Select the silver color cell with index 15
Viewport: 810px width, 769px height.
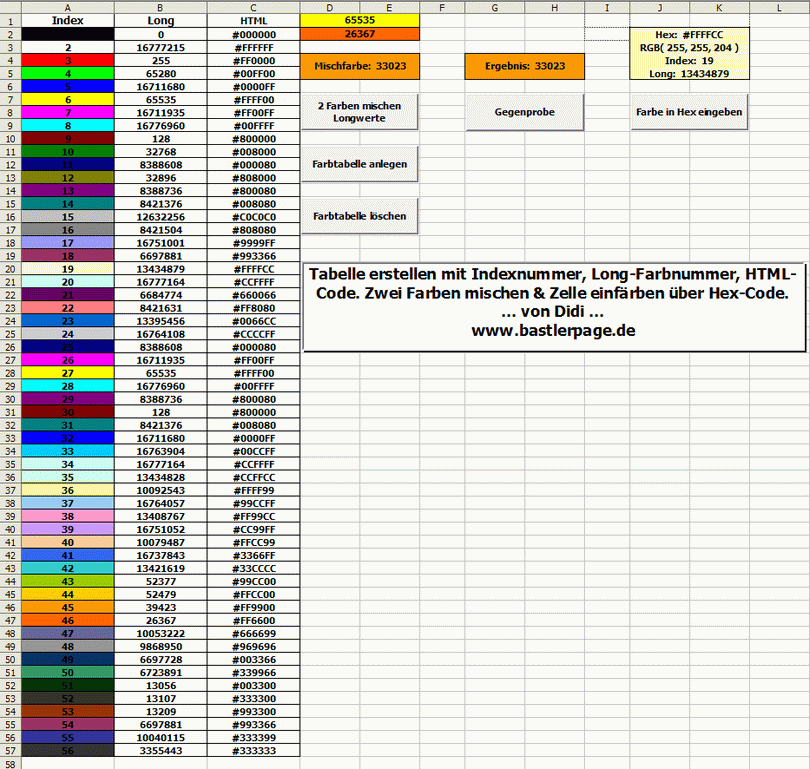[68, 217]
